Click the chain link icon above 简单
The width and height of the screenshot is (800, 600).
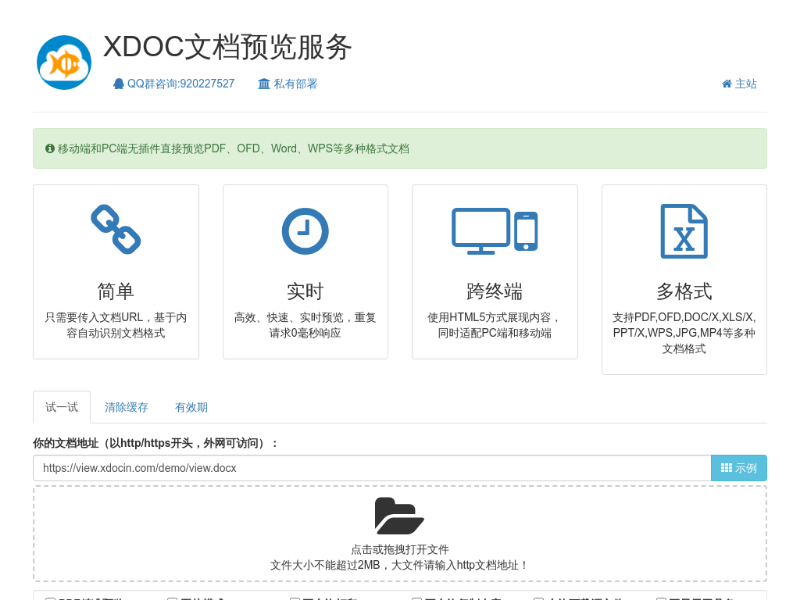click(116, 230)
